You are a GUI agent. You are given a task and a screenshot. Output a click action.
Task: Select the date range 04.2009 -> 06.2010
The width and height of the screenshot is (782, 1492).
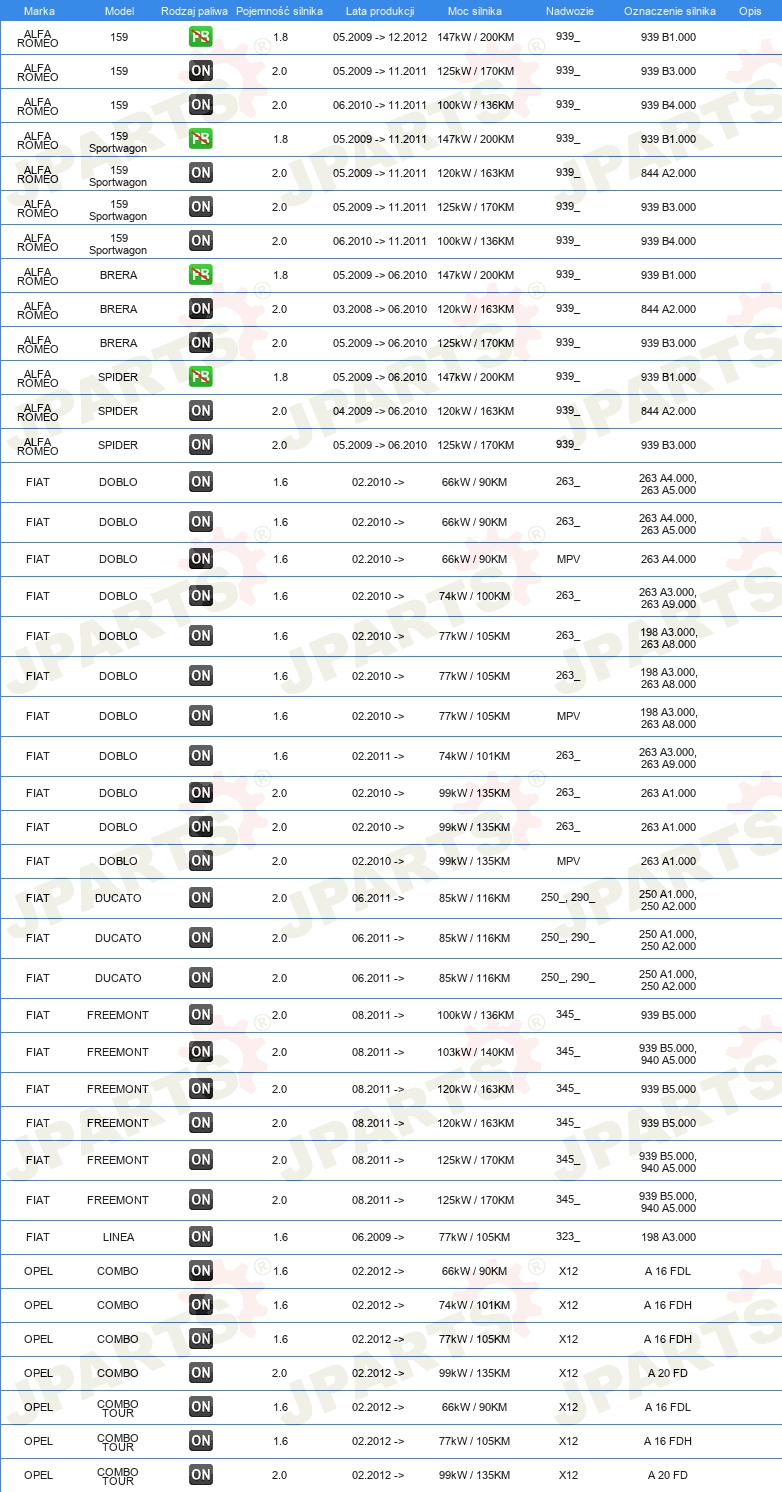tap(379, 411)
